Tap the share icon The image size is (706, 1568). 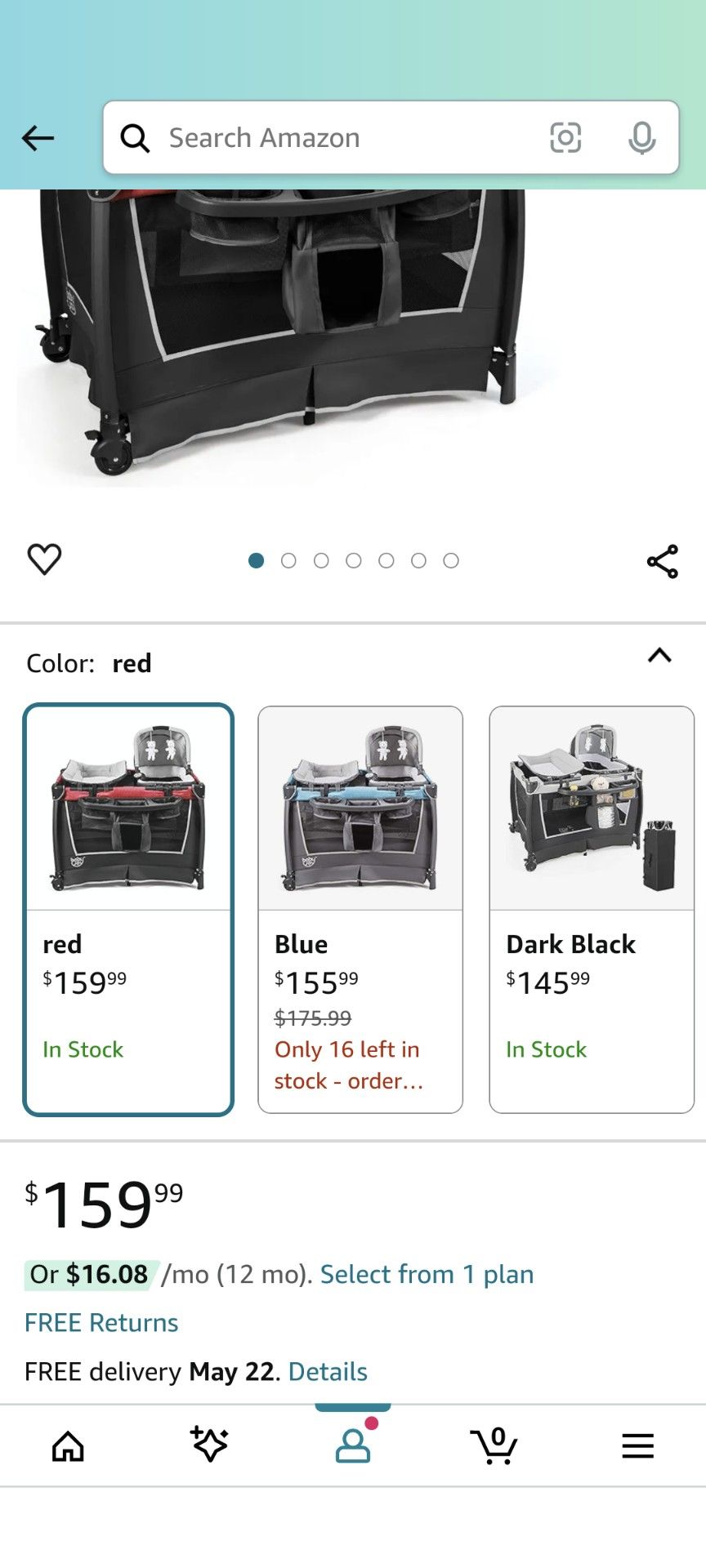[x=662, y=561]
